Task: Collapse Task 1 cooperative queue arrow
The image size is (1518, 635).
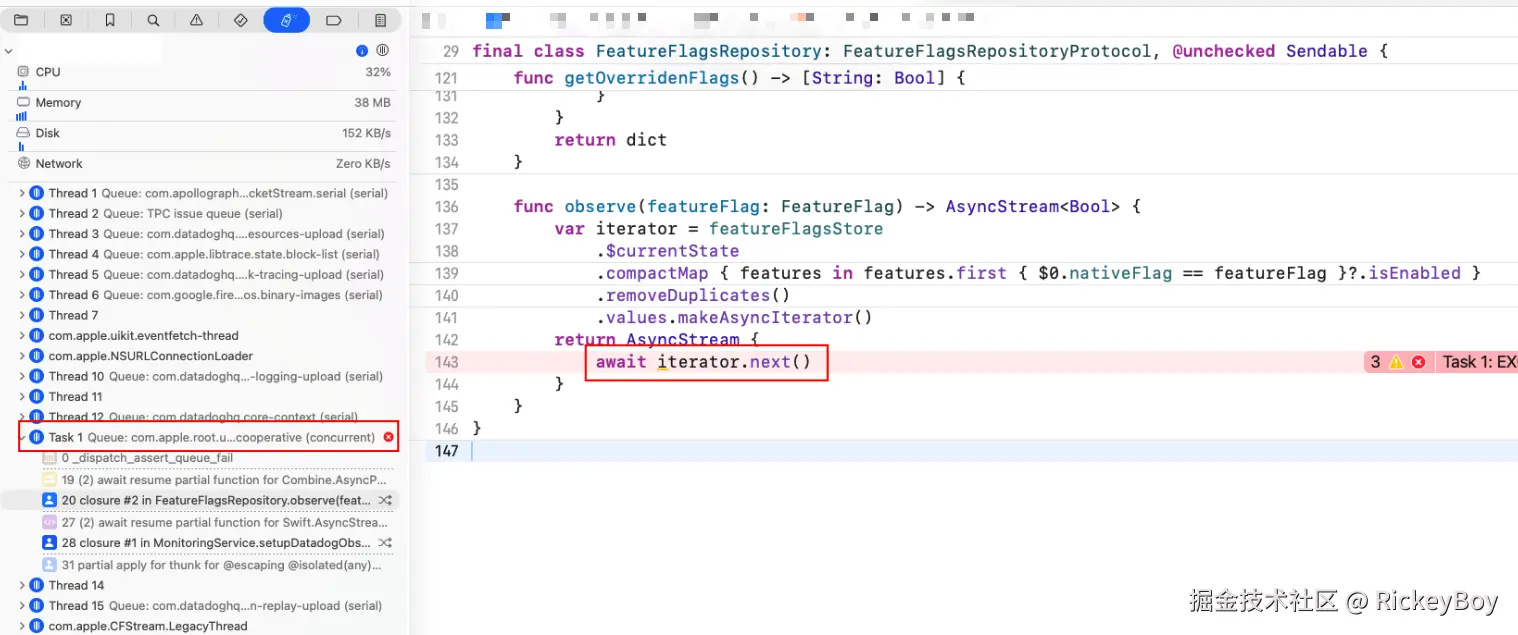Action: pos(22,437)
